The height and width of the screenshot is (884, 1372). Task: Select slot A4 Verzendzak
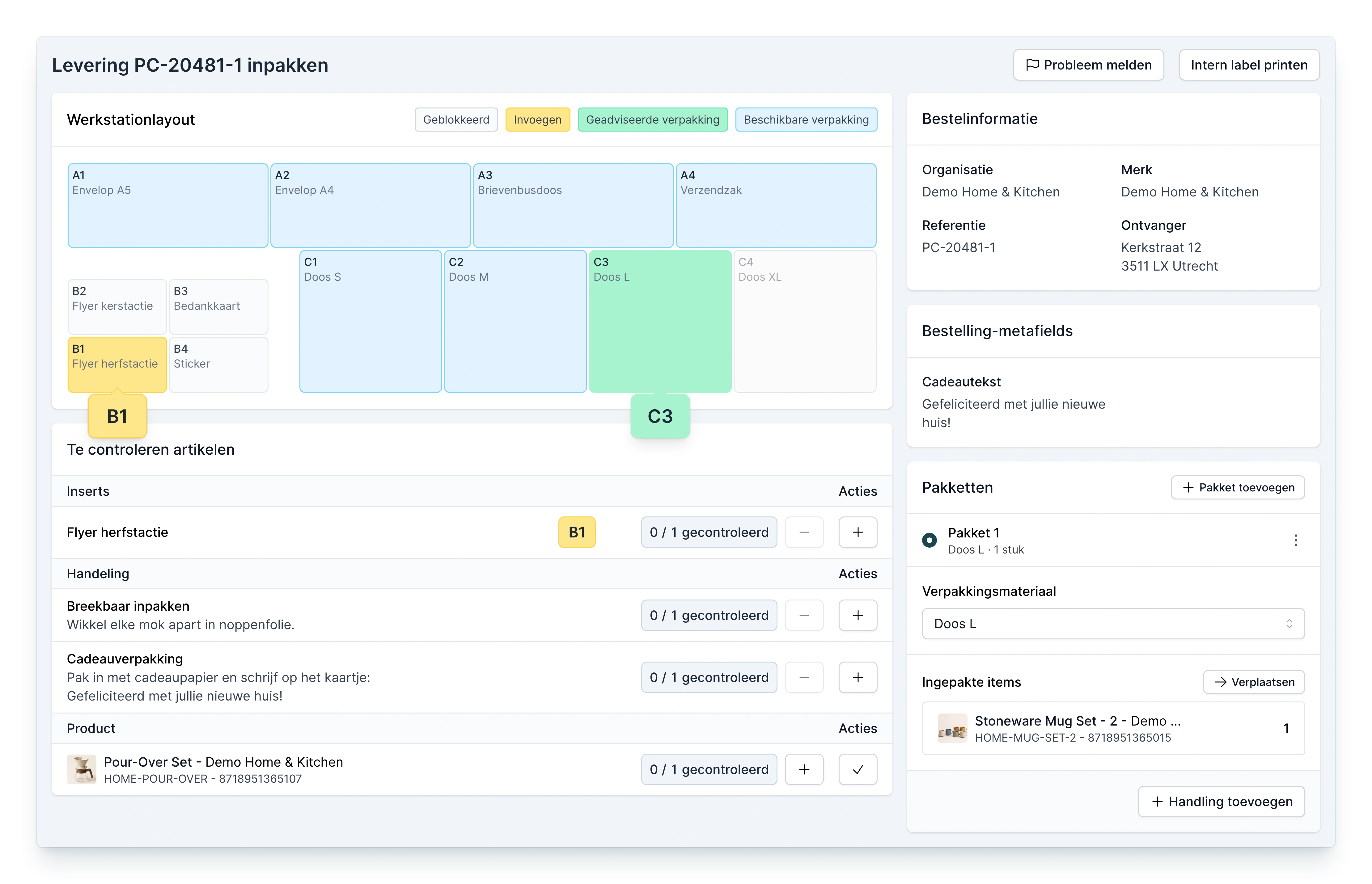tap(776, 205)
